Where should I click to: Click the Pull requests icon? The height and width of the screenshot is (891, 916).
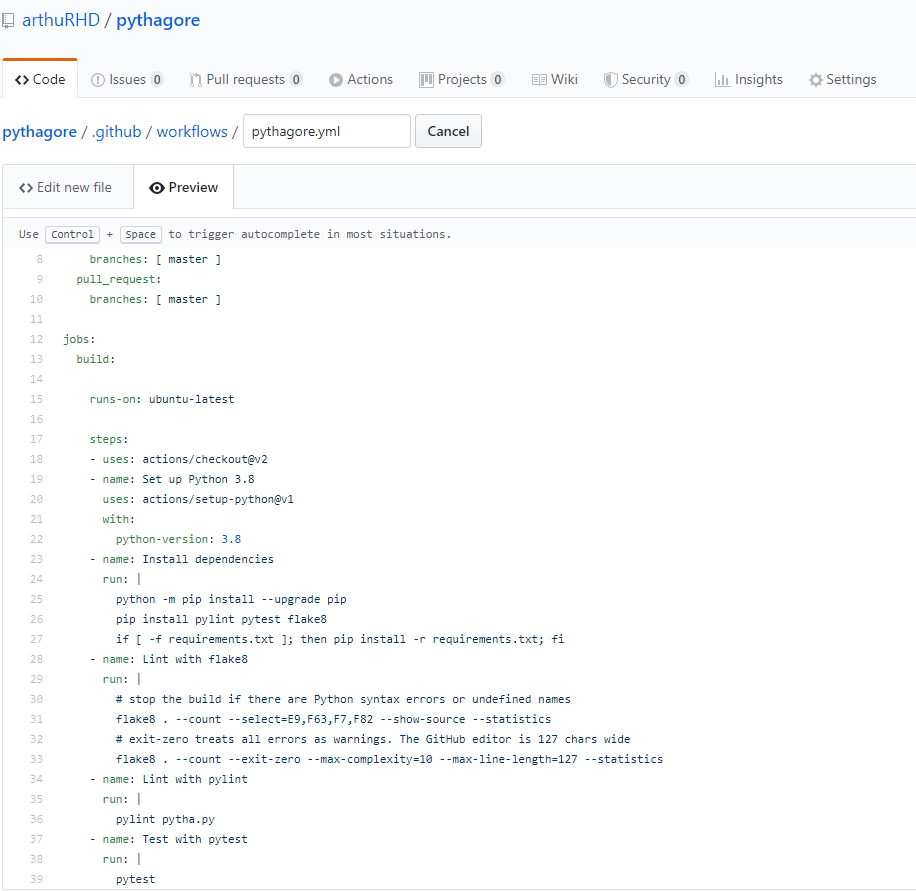click(196, 80)
